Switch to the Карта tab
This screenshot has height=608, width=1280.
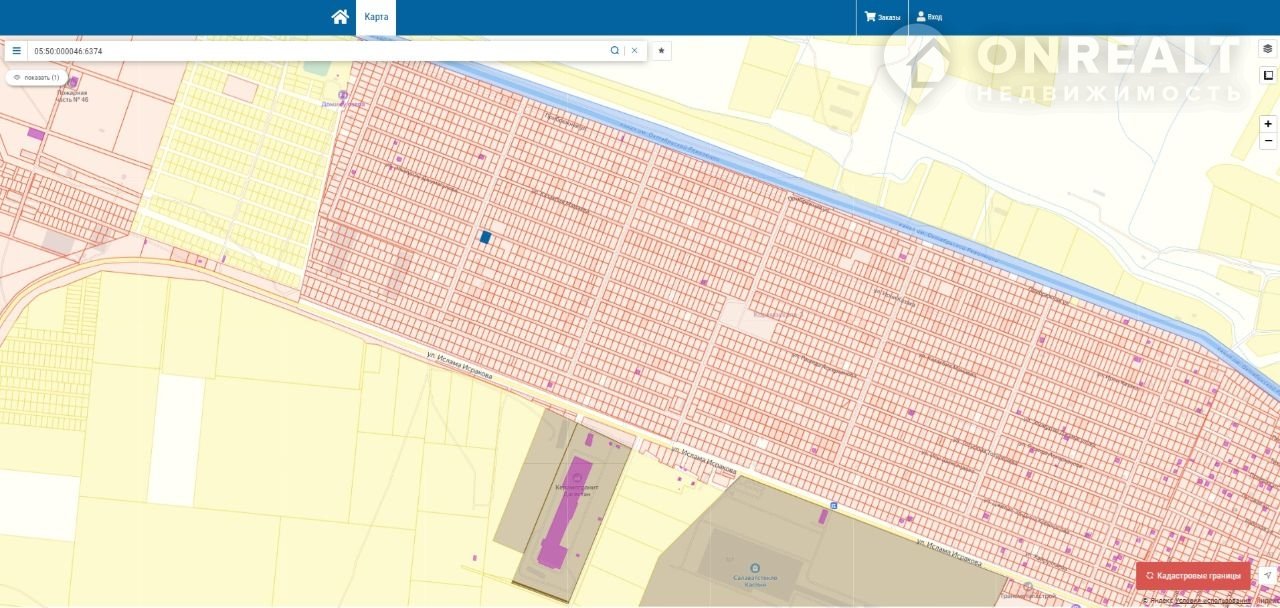pyautogui.click(x=376, y=17)
